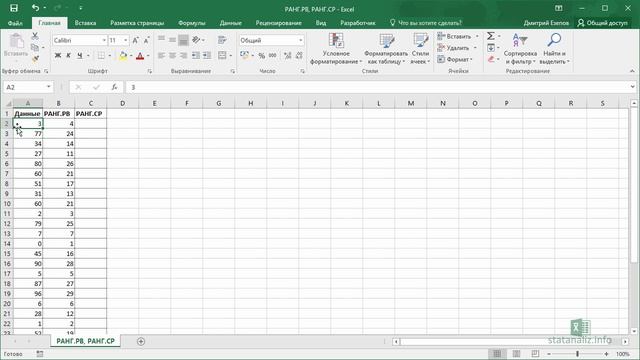The height and width of the screenshot is (360, 640).
Task: Collapse the ribbon with the caret arrow
Action: (632, 71)
